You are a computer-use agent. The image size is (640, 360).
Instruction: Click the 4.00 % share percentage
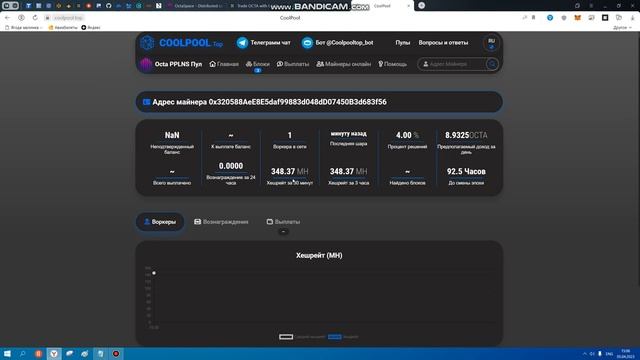(x=407, y=135)
